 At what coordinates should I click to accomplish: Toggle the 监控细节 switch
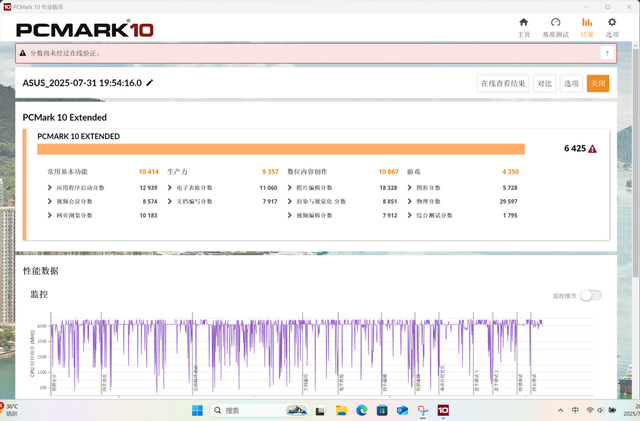pos(591,296)
